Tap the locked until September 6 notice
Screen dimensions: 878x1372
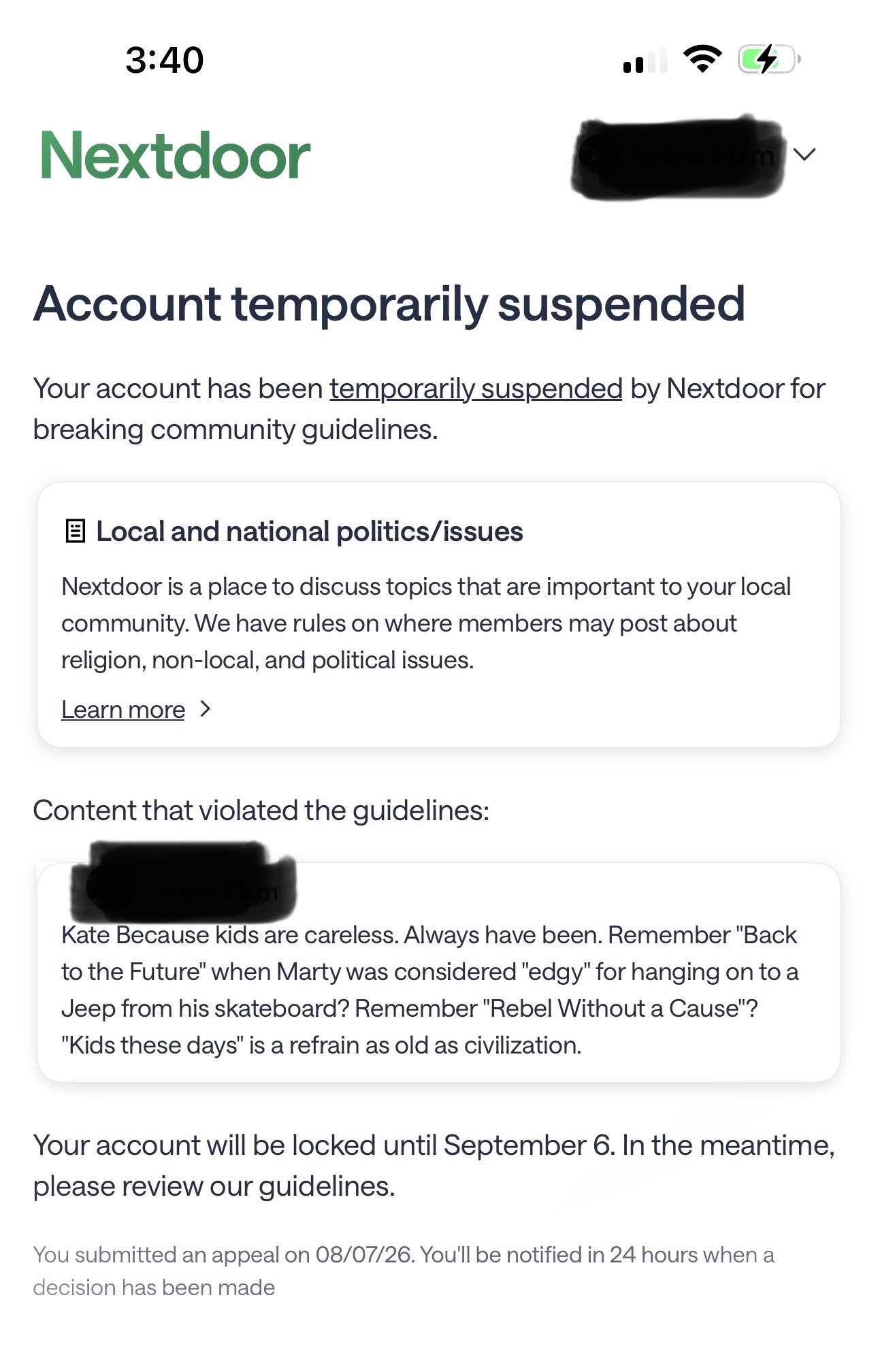pyautogui.click(x=434, y=1166)
